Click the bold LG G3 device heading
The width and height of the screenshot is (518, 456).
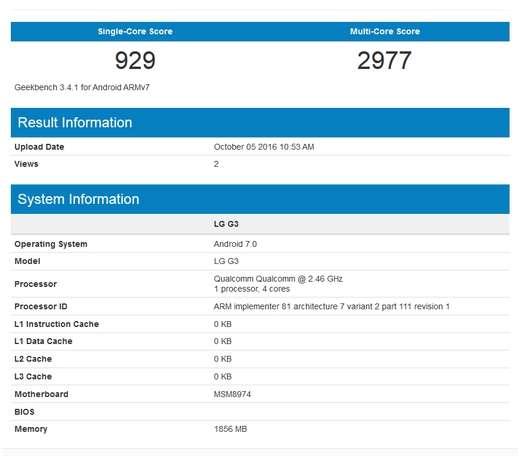pos(226,224)
